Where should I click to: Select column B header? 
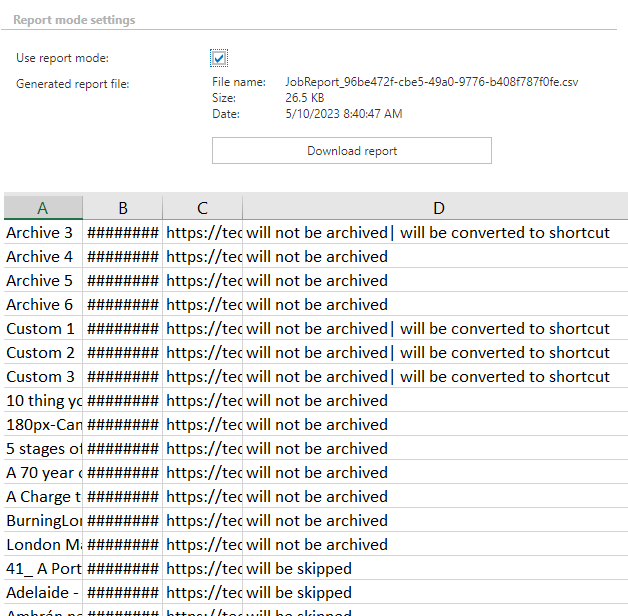(x=122, y=208)
